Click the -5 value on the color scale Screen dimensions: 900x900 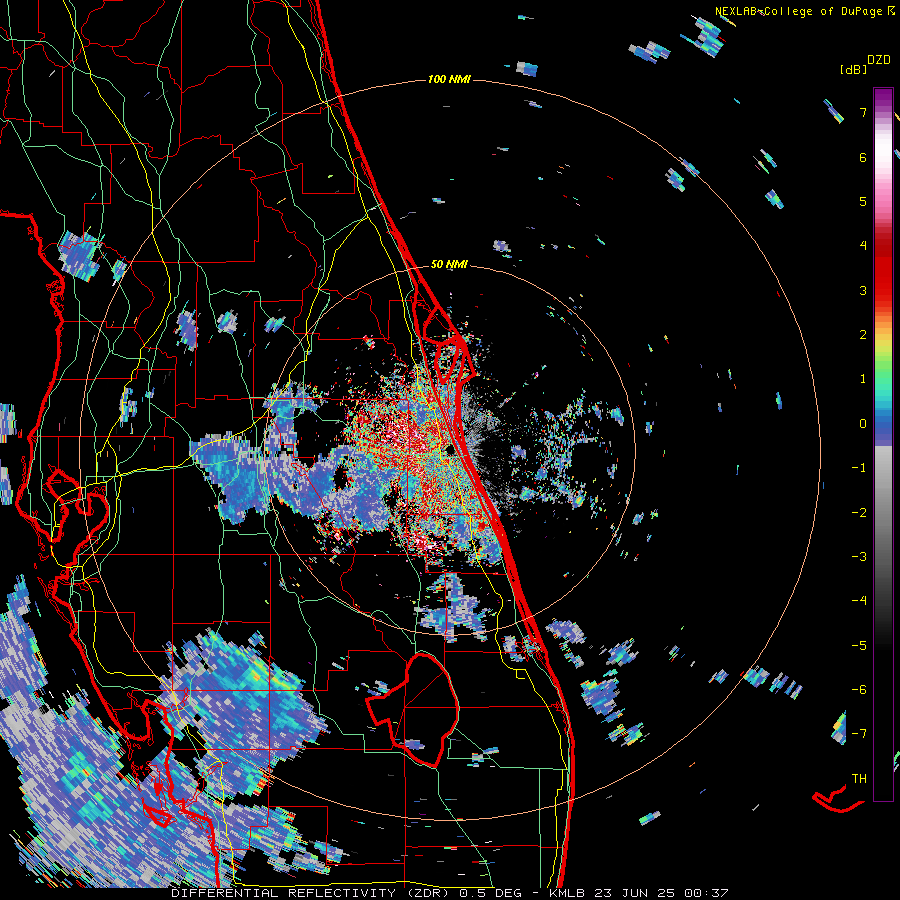click(x=859, y=646)
